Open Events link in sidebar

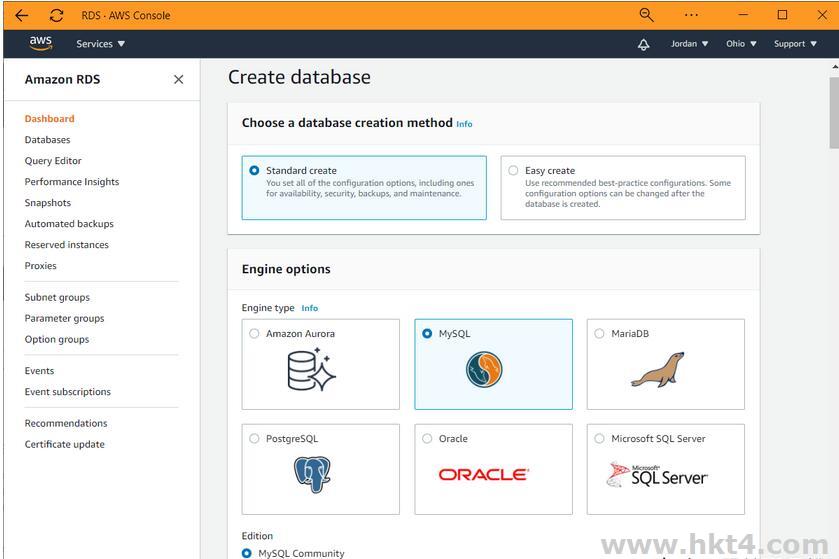39,371
